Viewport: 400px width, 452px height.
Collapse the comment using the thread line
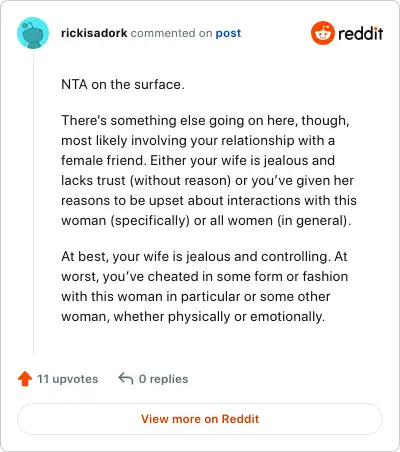coord(33,203)
